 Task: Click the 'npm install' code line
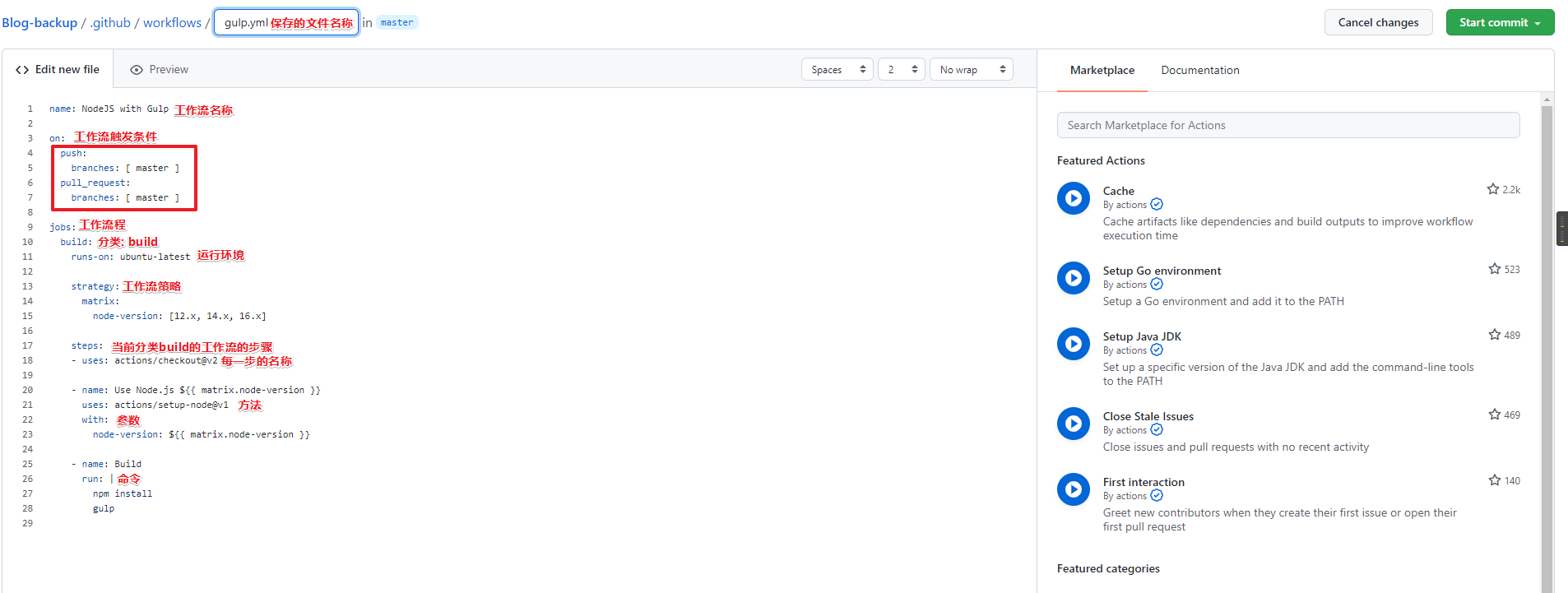[x=123, y=493]
